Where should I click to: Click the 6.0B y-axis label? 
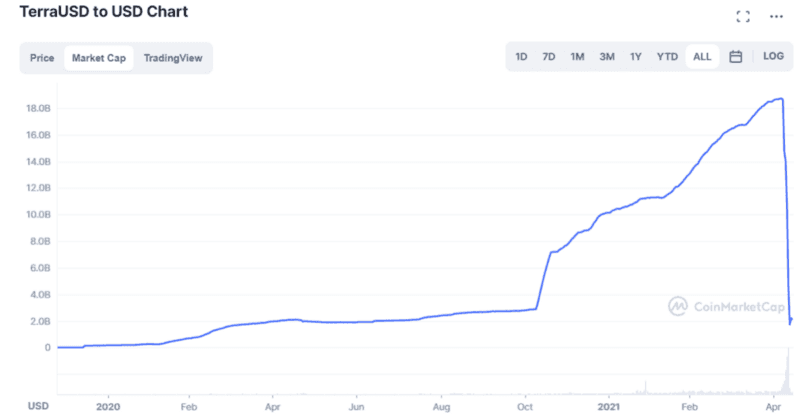pyautogui.click(x=40, y=268)
